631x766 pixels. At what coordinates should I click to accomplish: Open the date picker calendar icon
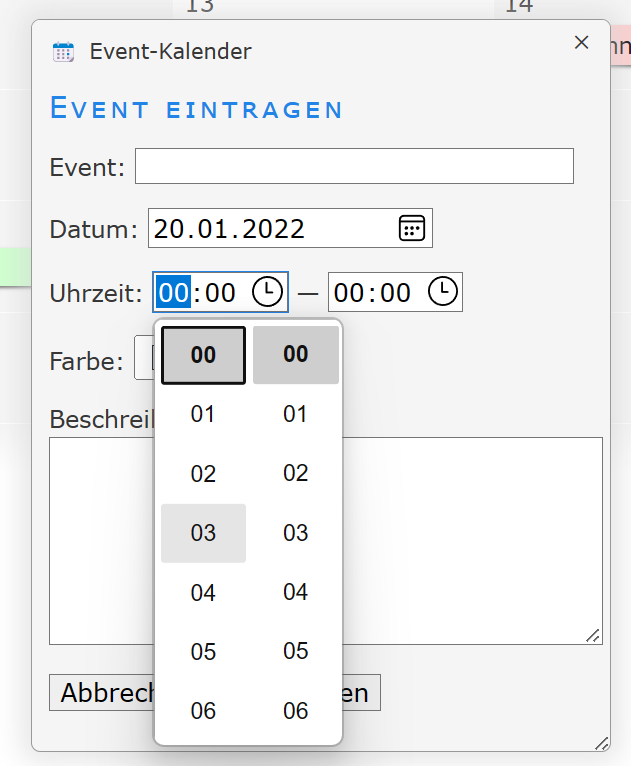tap(411, 228)
